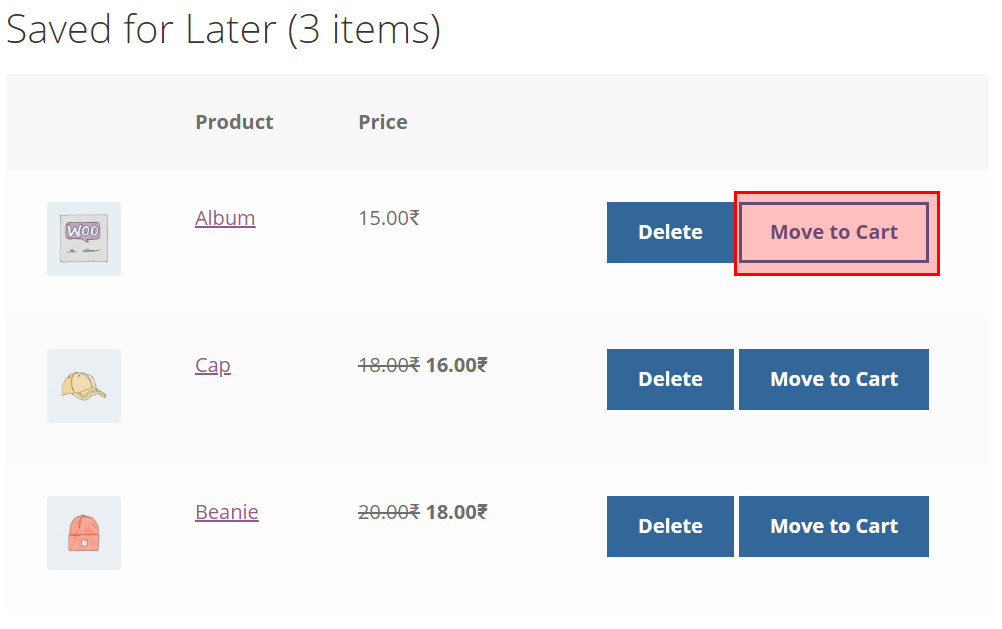Click the Cap sale price 16.00₹

(457, 365)
